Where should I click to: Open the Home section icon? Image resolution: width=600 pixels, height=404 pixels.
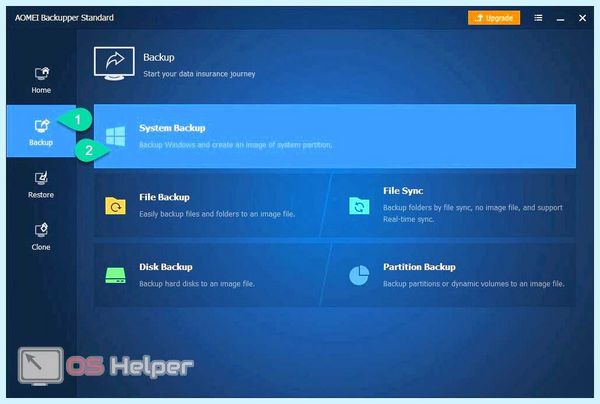[42, 73]
